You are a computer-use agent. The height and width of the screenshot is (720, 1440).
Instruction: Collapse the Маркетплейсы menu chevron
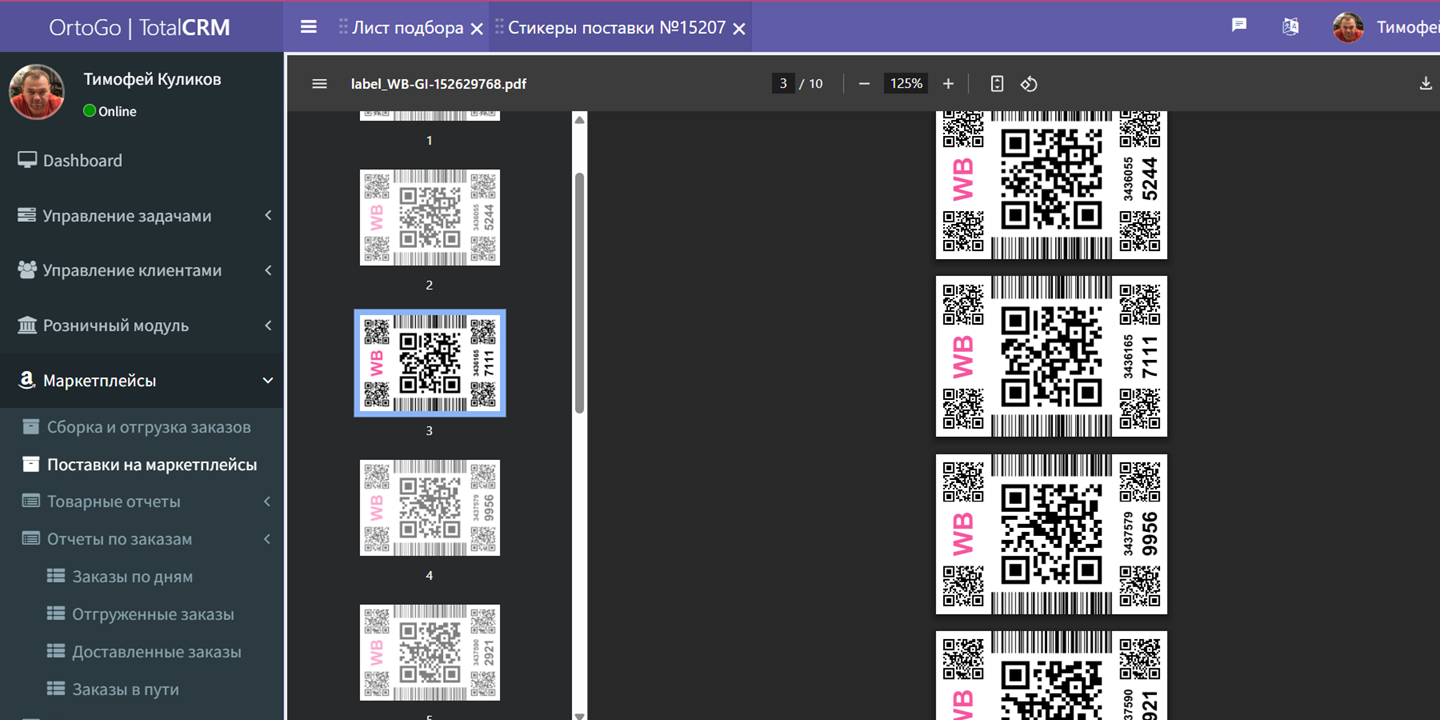[x=268, y=380]
